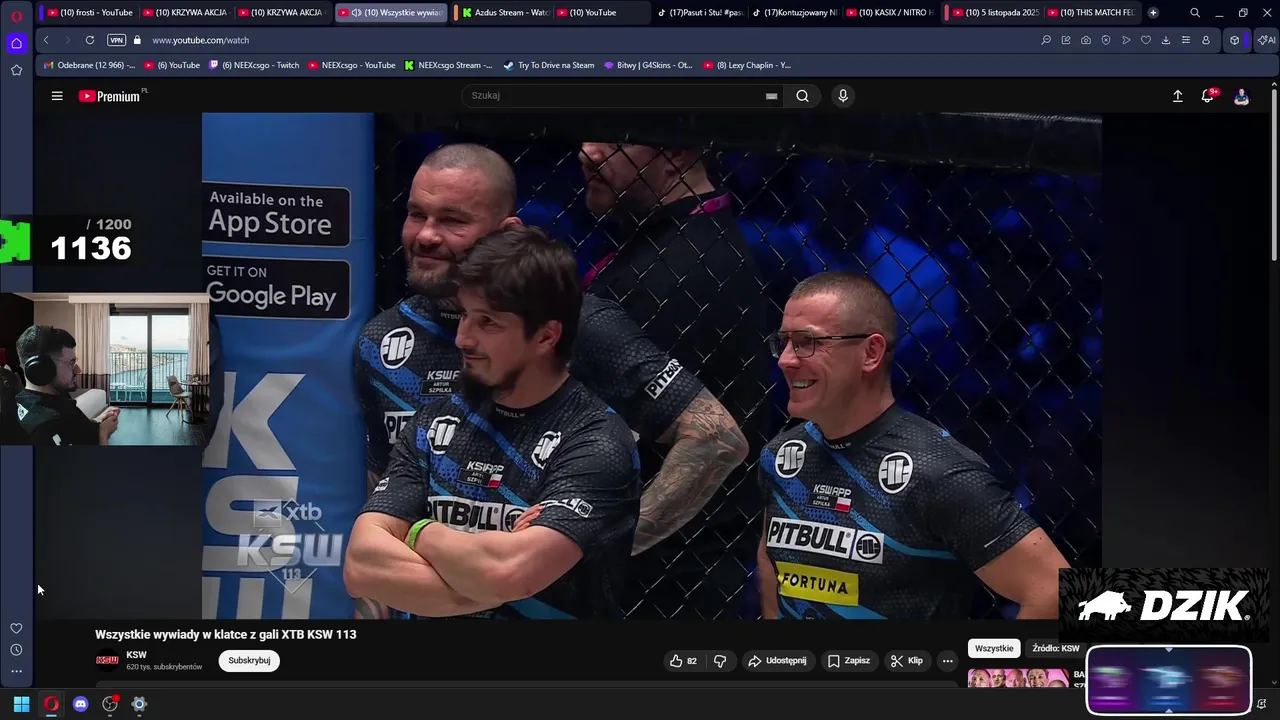Dislike the video with thumbs down
Viewport: 1280px width, 720px height.
(x=720, y=661)
